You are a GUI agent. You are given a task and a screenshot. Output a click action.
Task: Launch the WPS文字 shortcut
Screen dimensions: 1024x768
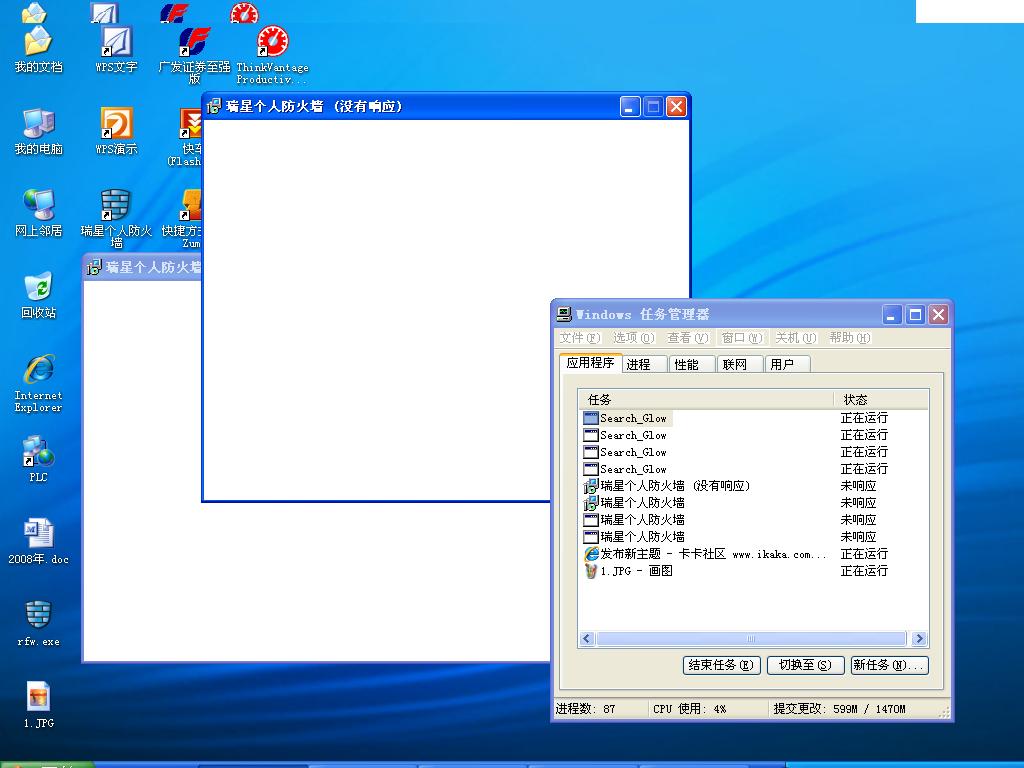116,49
